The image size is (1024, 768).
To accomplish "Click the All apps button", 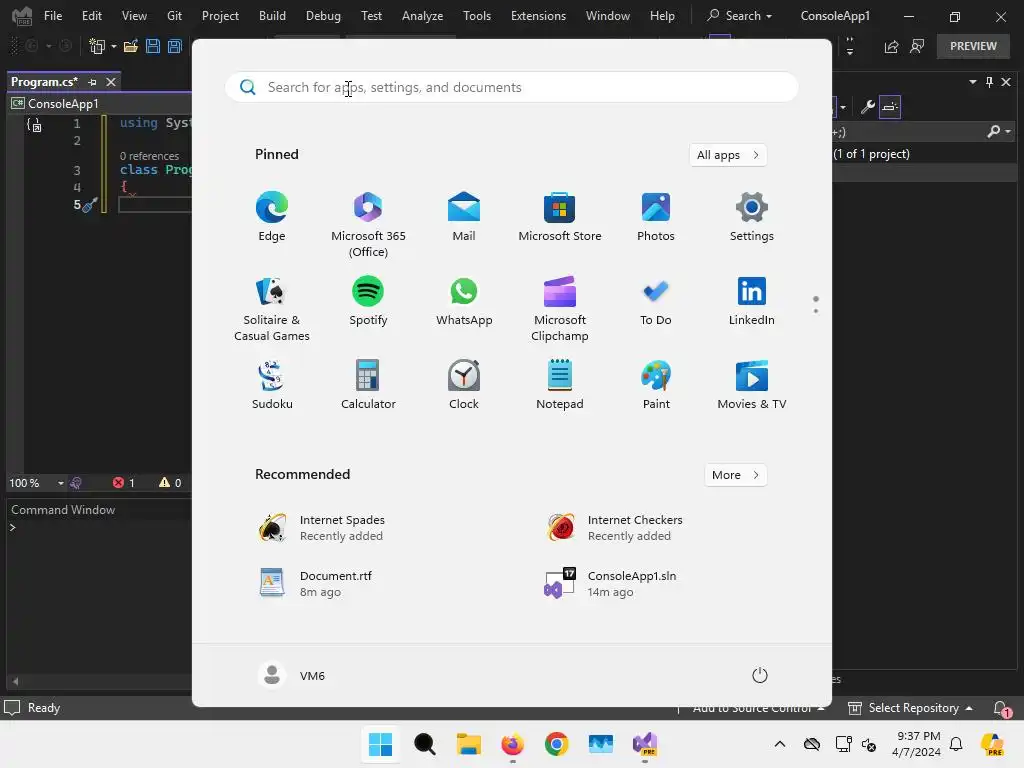I will pyautogui.click(x=728, y=155).
